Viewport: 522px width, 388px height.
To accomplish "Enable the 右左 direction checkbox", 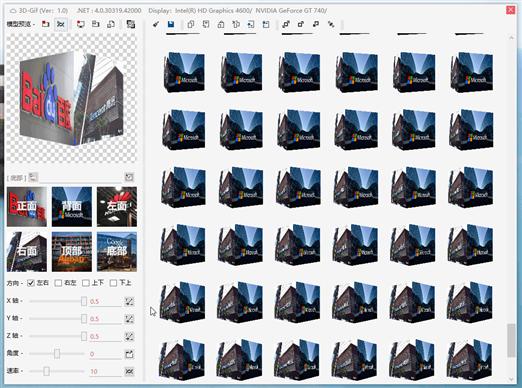I will (58, 283).
